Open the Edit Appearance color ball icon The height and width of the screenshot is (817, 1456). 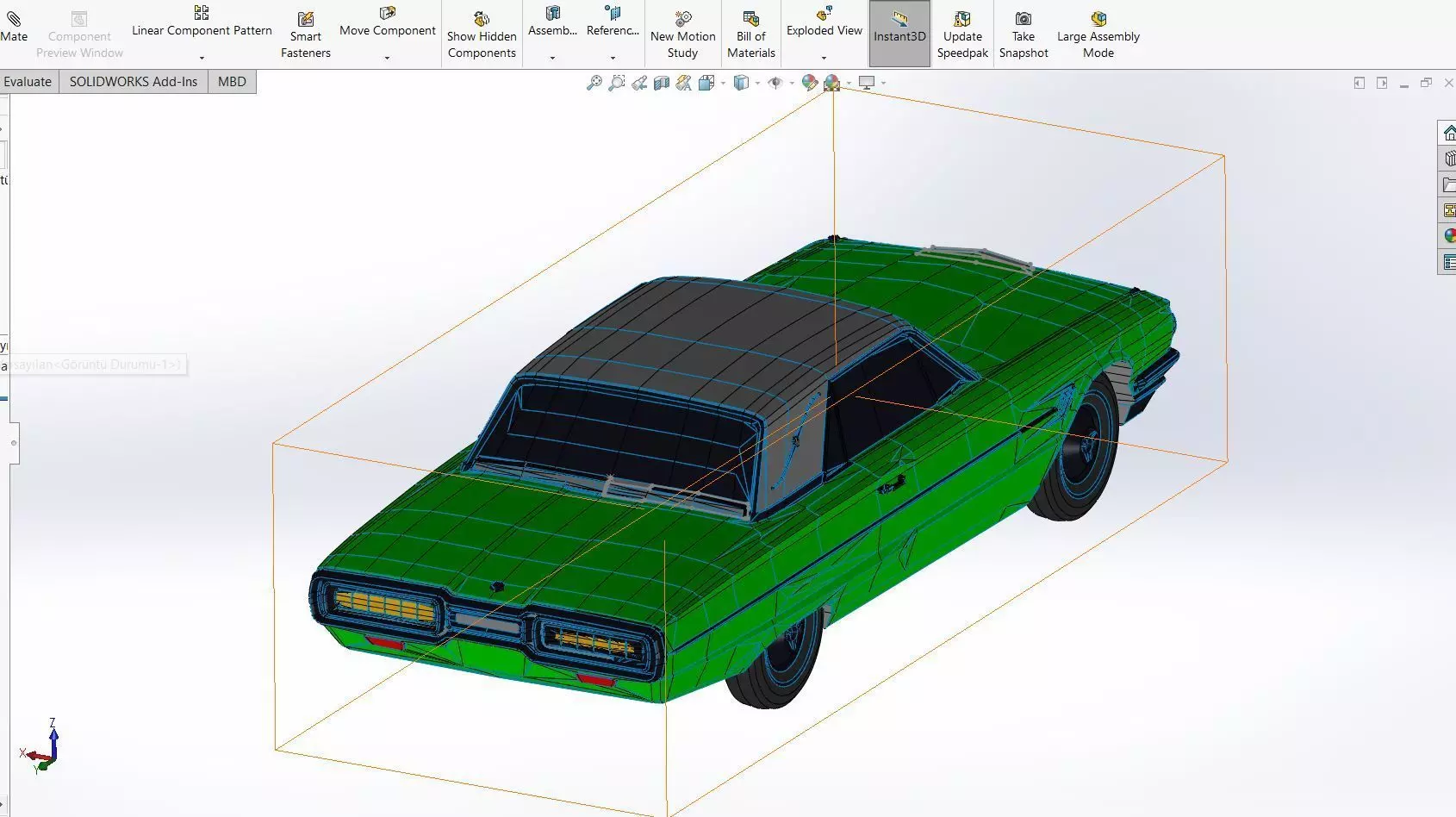coord(809,83)
